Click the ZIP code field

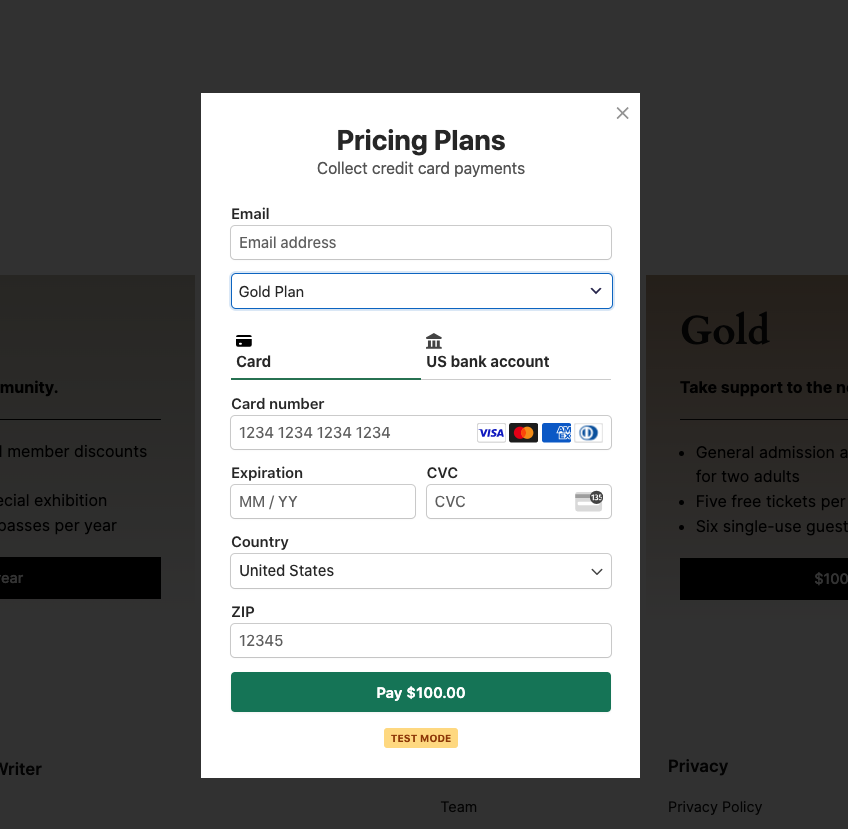[x=421, y=640]
